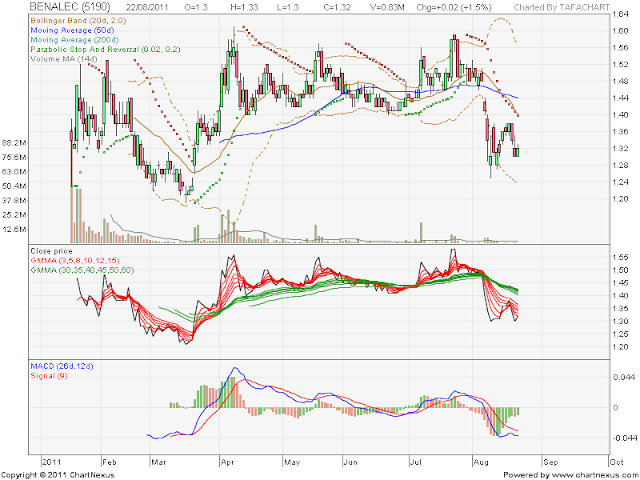
Task: Click the Charted By TAFACHART text
Action: point(562,8)
